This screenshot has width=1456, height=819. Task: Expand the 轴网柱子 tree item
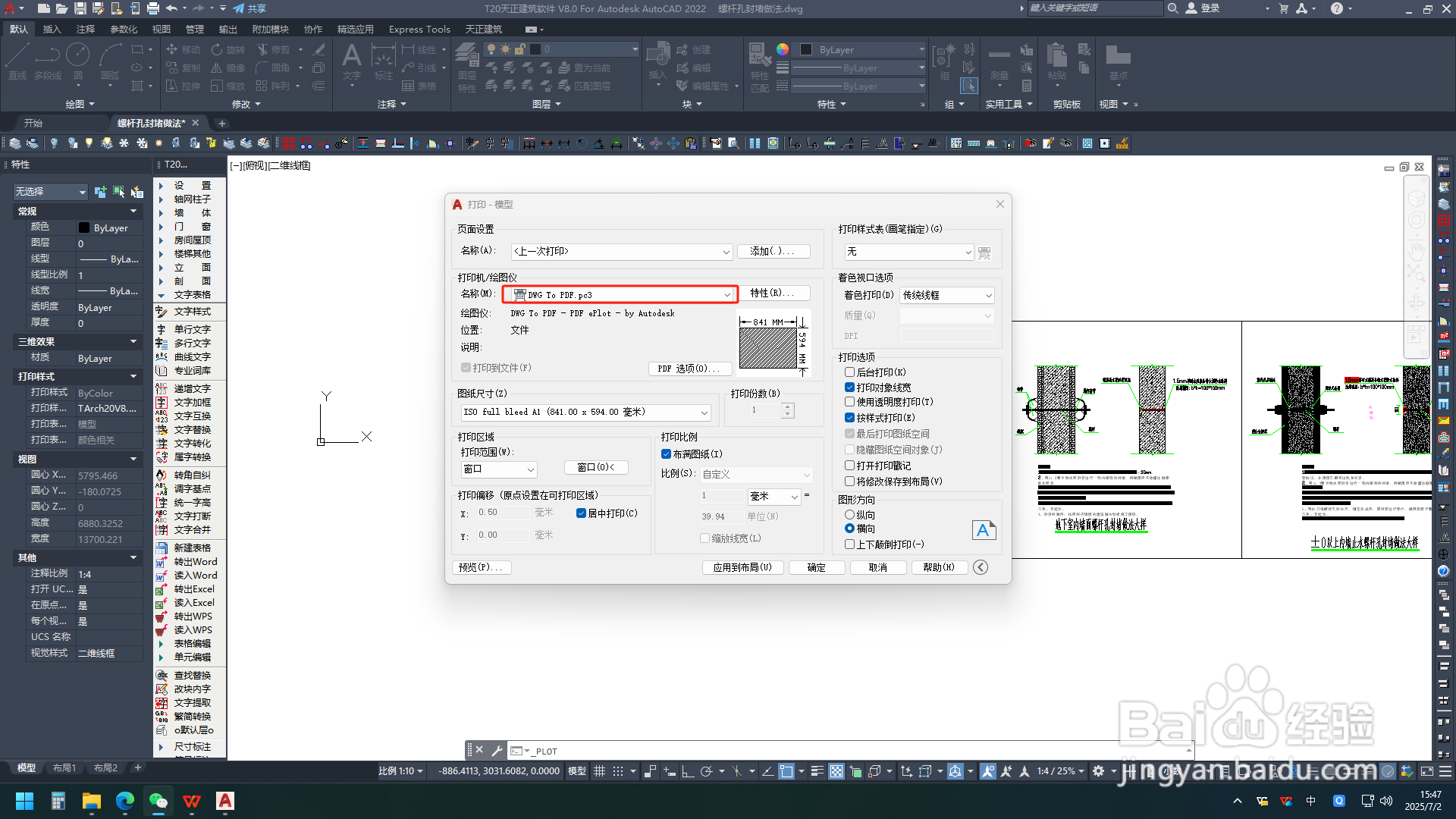(161, 199)
